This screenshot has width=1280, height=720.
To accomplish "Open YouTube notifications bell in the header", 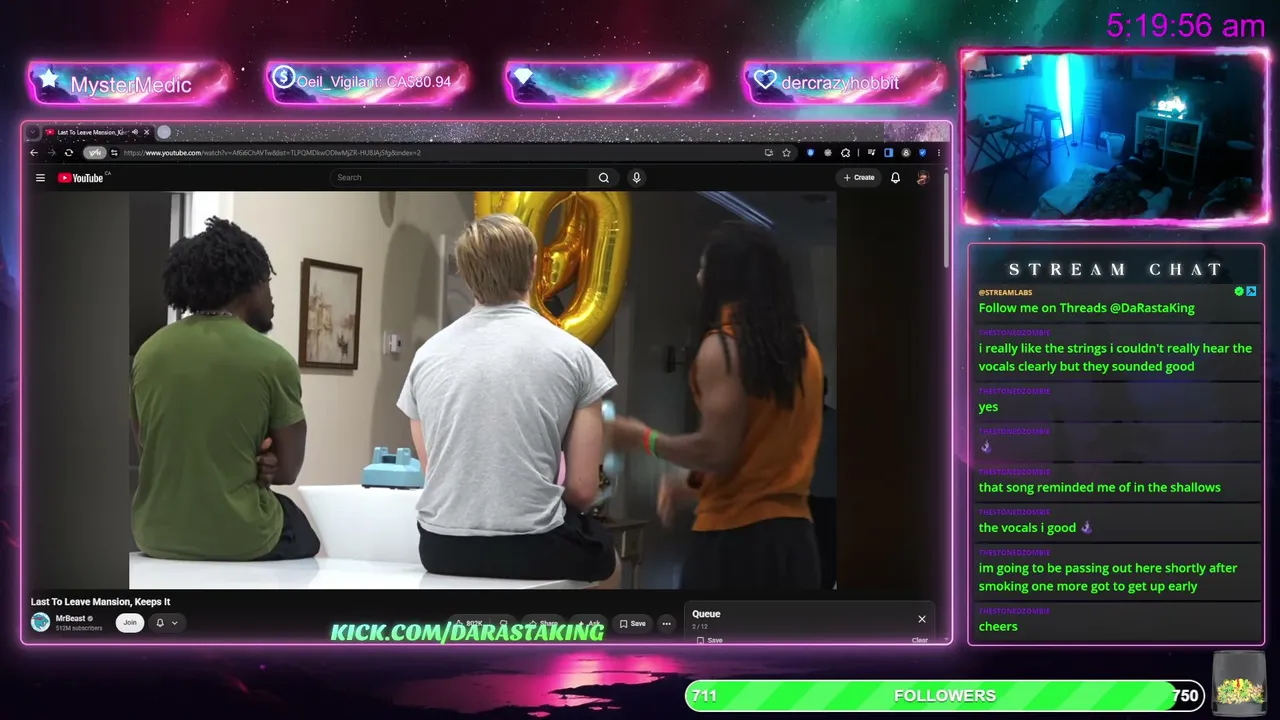I will 895,178.
